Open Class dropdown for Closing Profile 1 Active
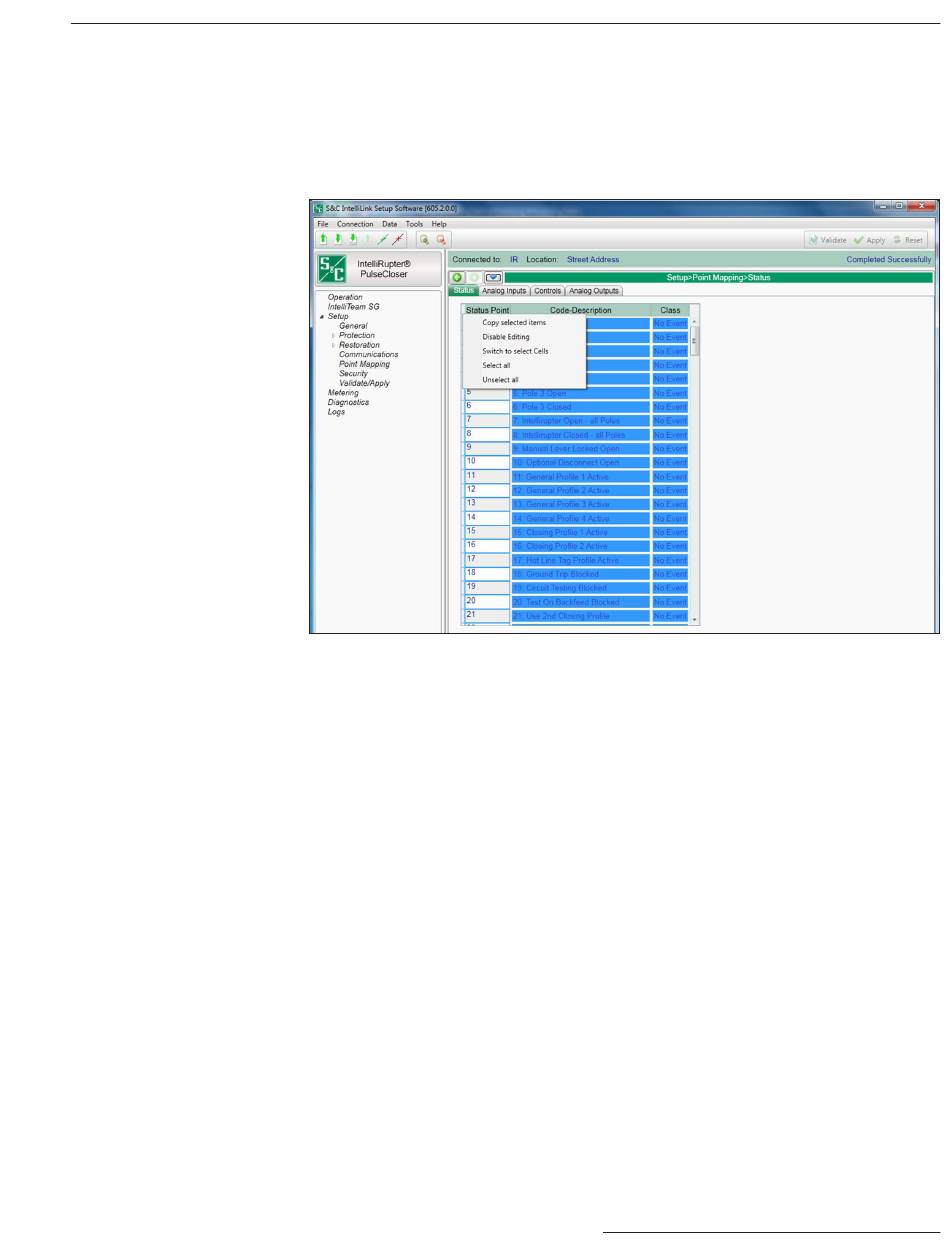The image size is (950, 1260). (x=670, y=532)
